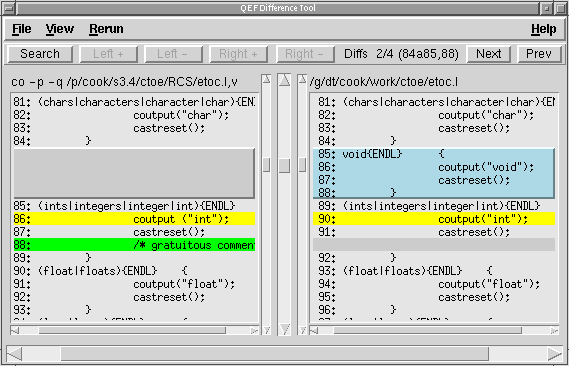Go to the Next difference

[488, 54]
